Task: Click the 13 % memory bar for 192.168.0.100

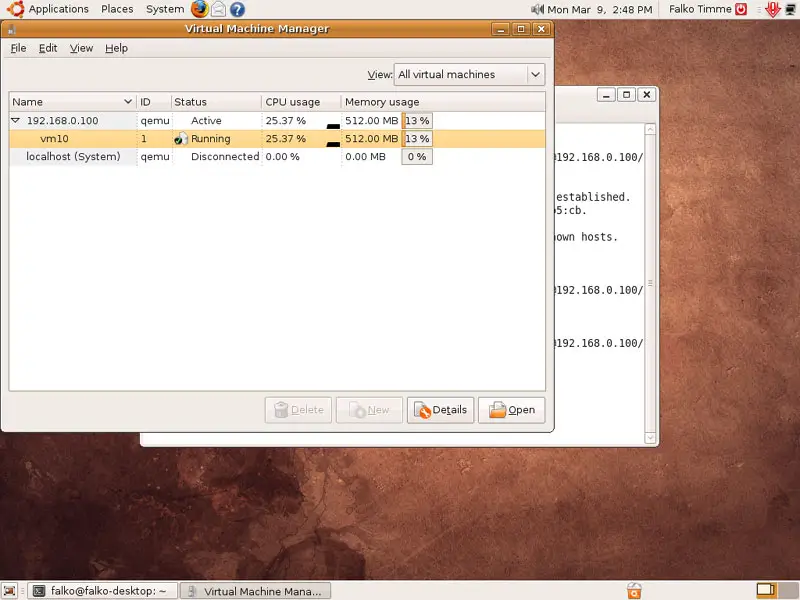Action: pos(417,121)
